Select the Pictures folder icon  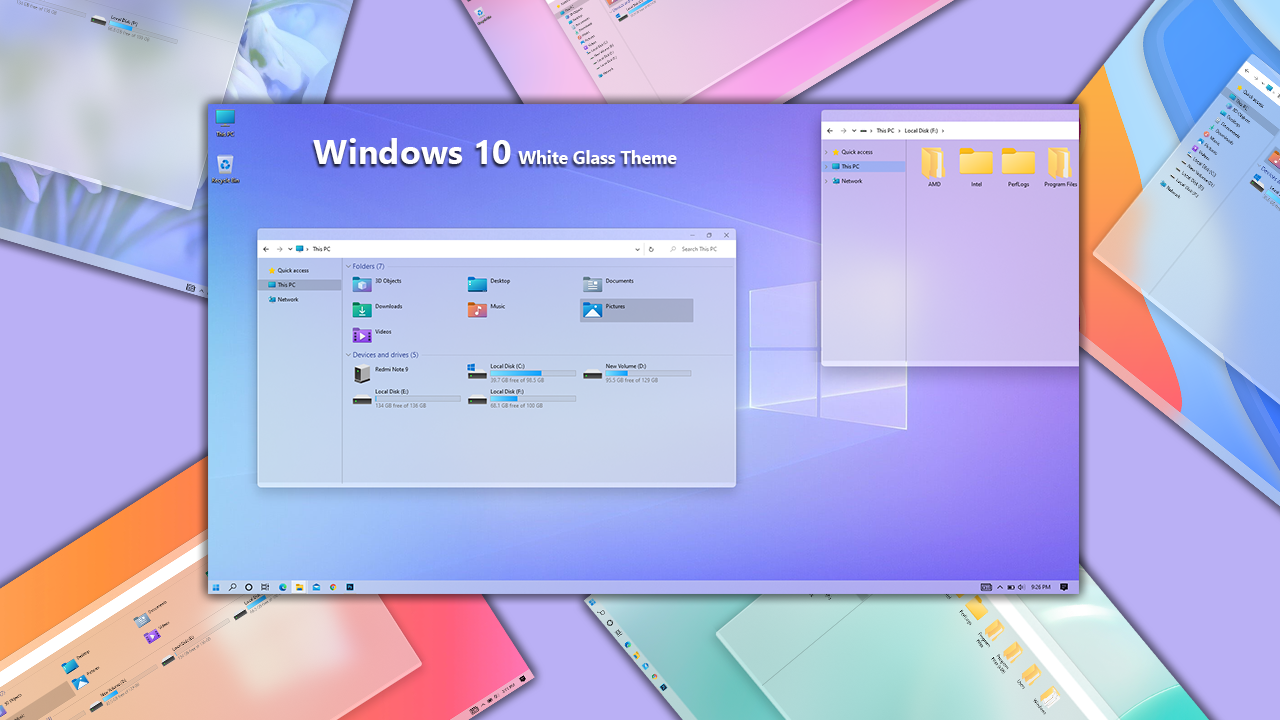[x=592, y=309]
